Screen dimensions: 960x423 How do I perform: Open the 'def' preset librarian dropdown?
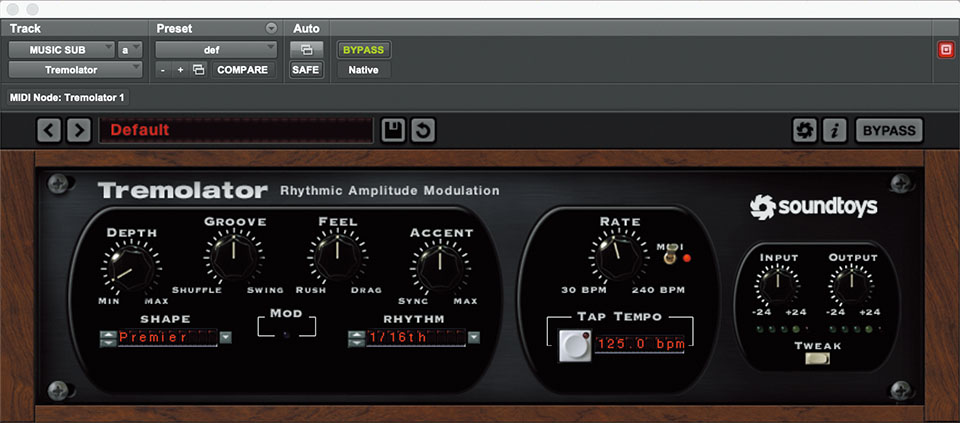click(x=216, y=50)
